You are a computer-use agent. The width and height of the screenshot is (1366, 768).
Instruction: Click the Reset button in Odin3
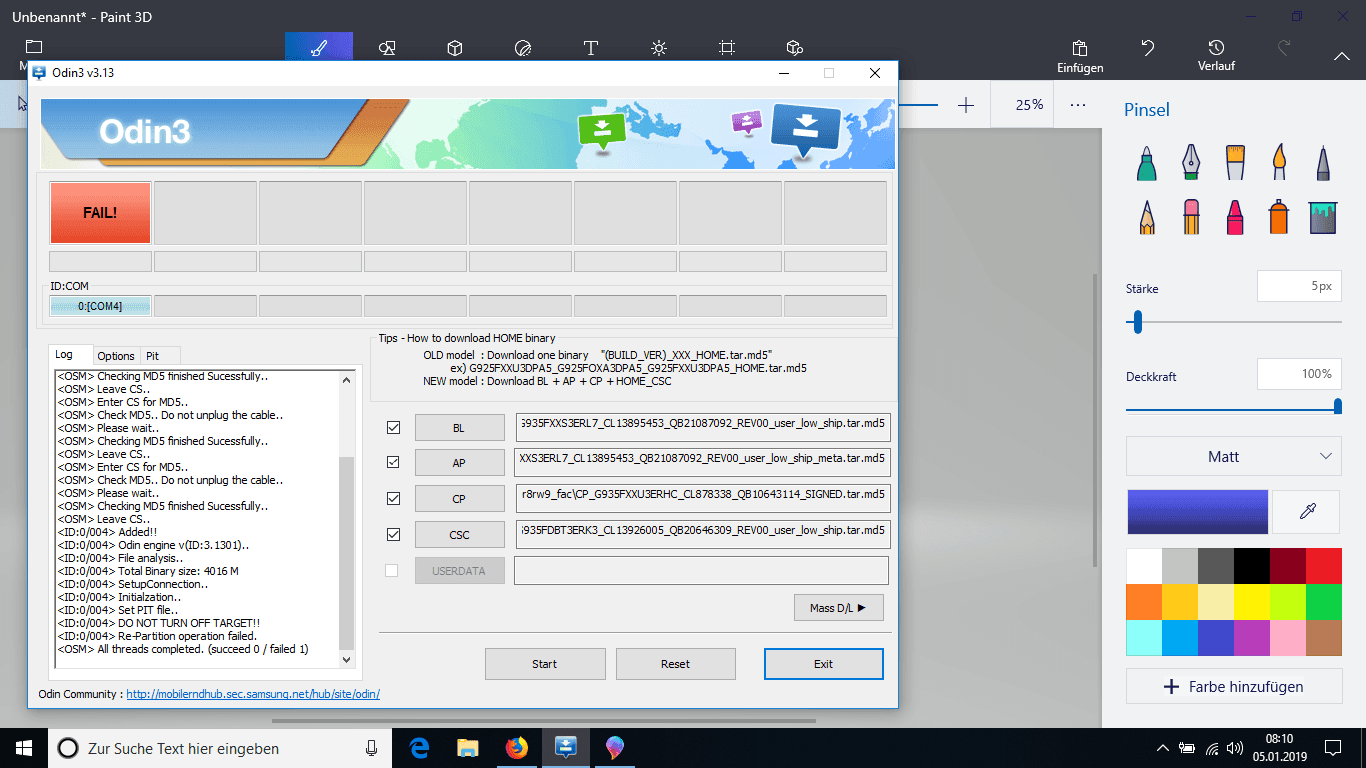tap(676, 663)
